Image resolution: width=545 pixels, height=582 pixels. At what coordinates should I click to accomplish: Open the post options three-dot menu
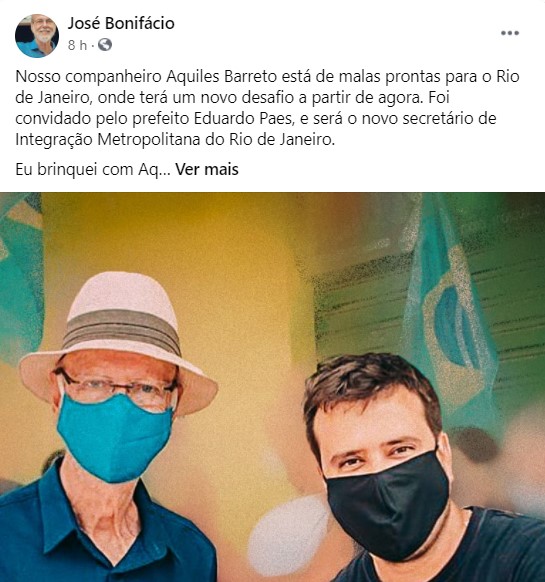pos(510,33)
